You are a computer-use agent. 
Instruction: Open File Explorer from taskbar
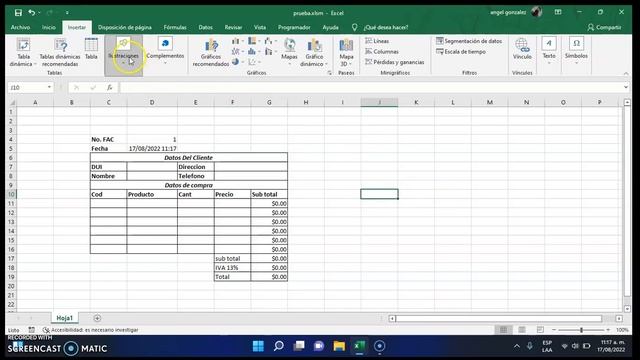pyautogui.click(x=339, y=346)
